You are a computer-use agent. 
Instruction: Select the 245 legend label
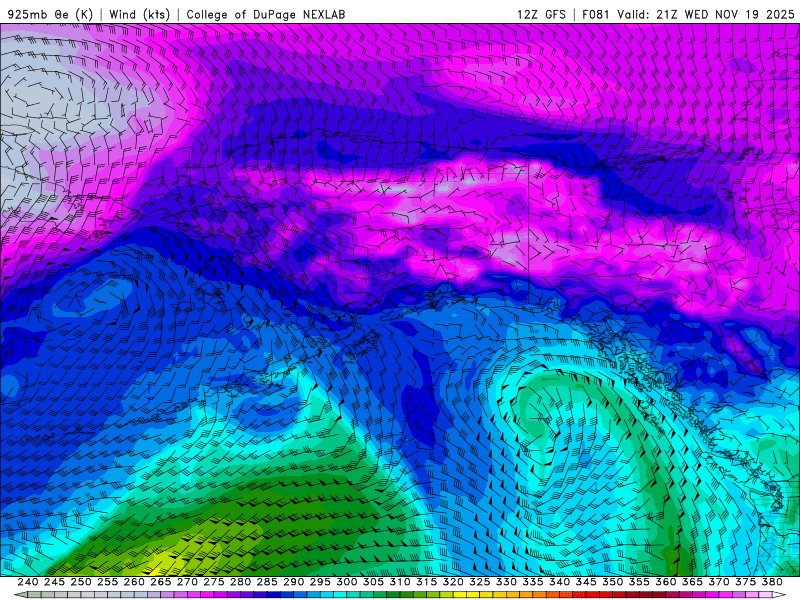(x=54, y=582)
